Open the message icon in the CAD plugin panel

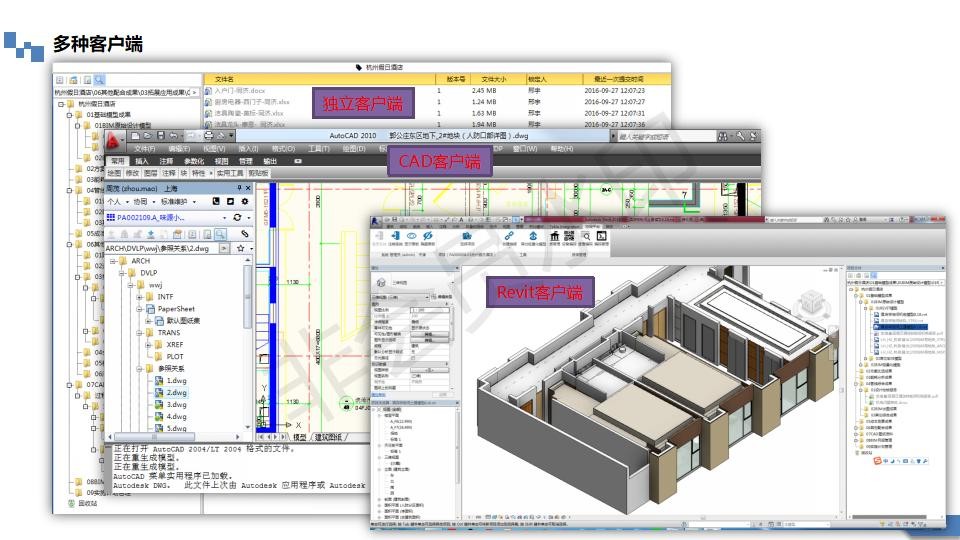pos(230,201)
